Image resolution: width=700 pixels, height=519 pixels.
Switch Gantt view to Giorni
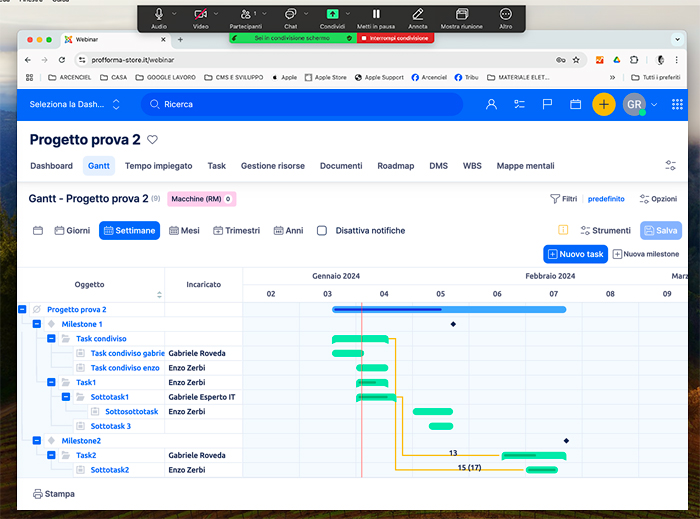click(72, 231)
